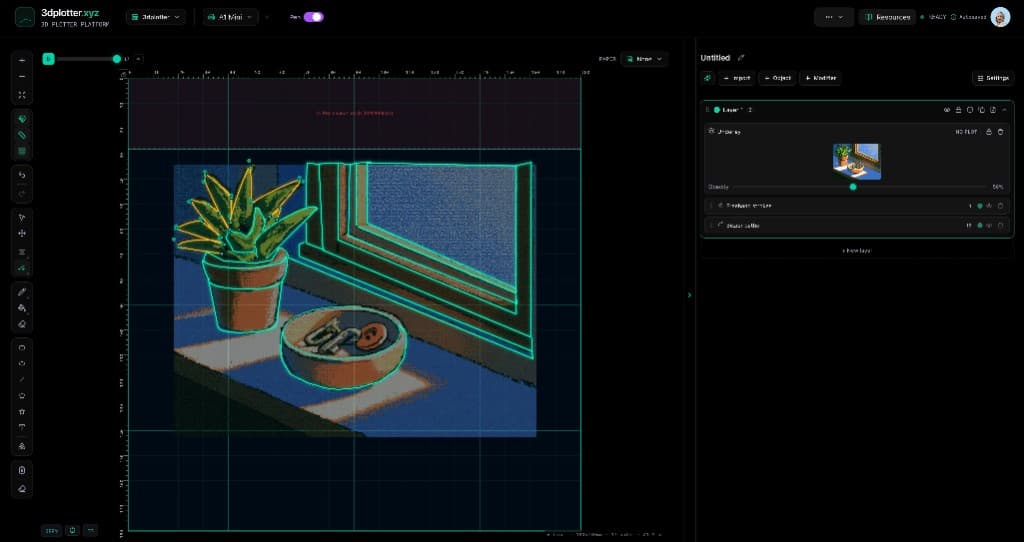Click the Underlay opacity slider handle
The image size is (1024, 542).
click(x=853, y=187)
